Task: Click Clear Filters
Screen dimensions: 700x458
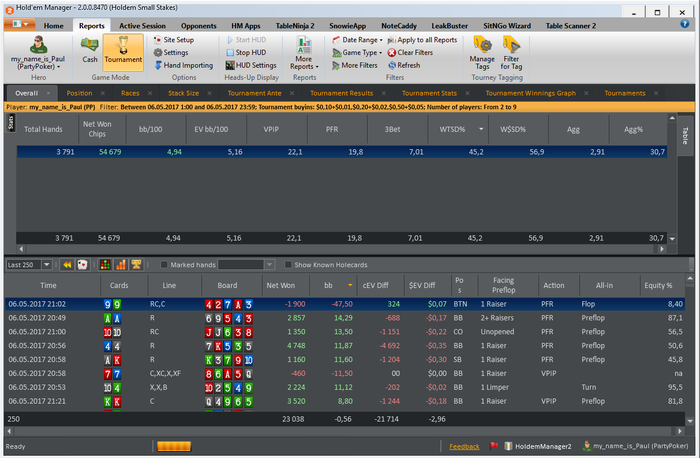Action: tap(410, 52)
